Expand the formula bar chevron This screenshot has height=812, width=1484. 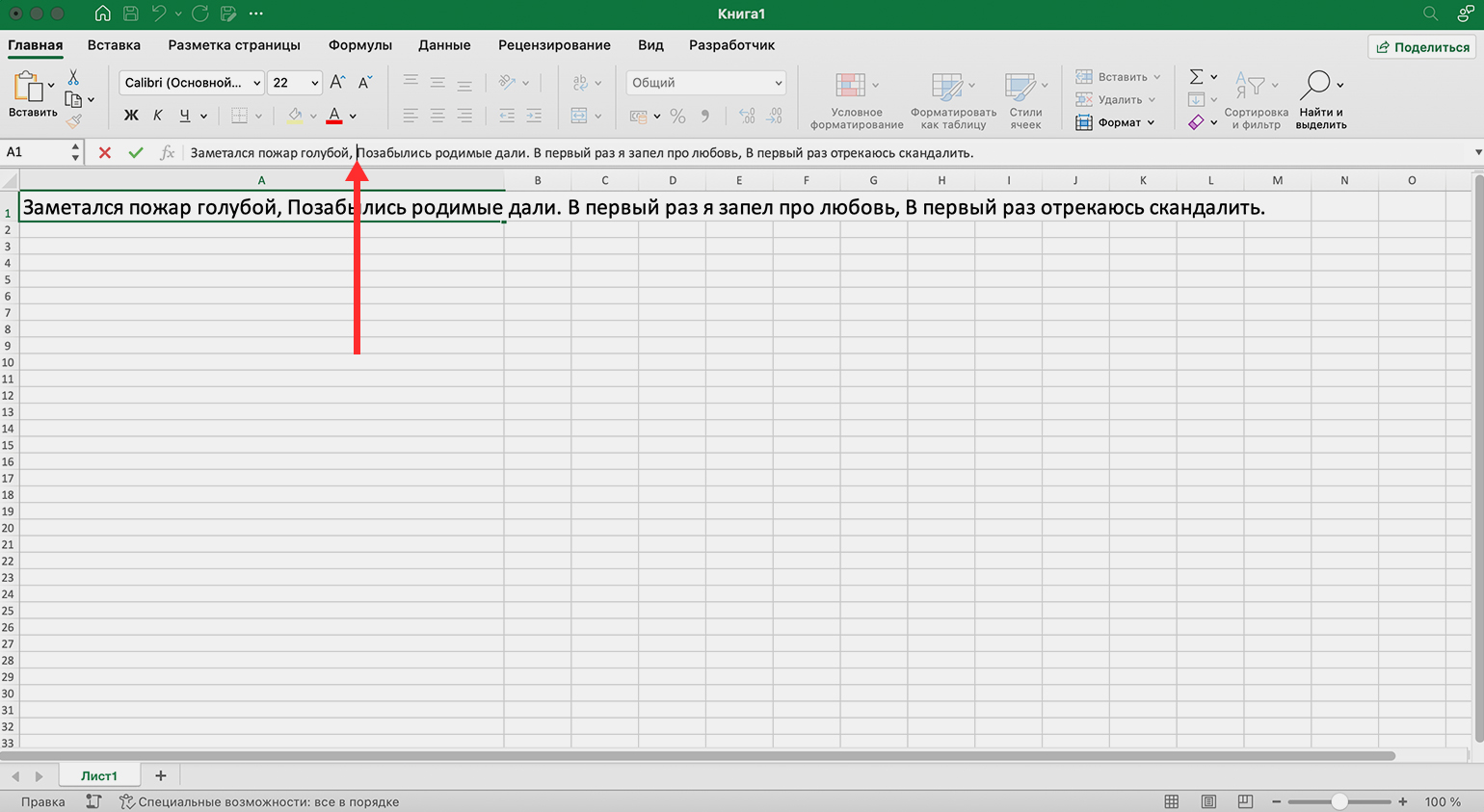coord(1477,152)
